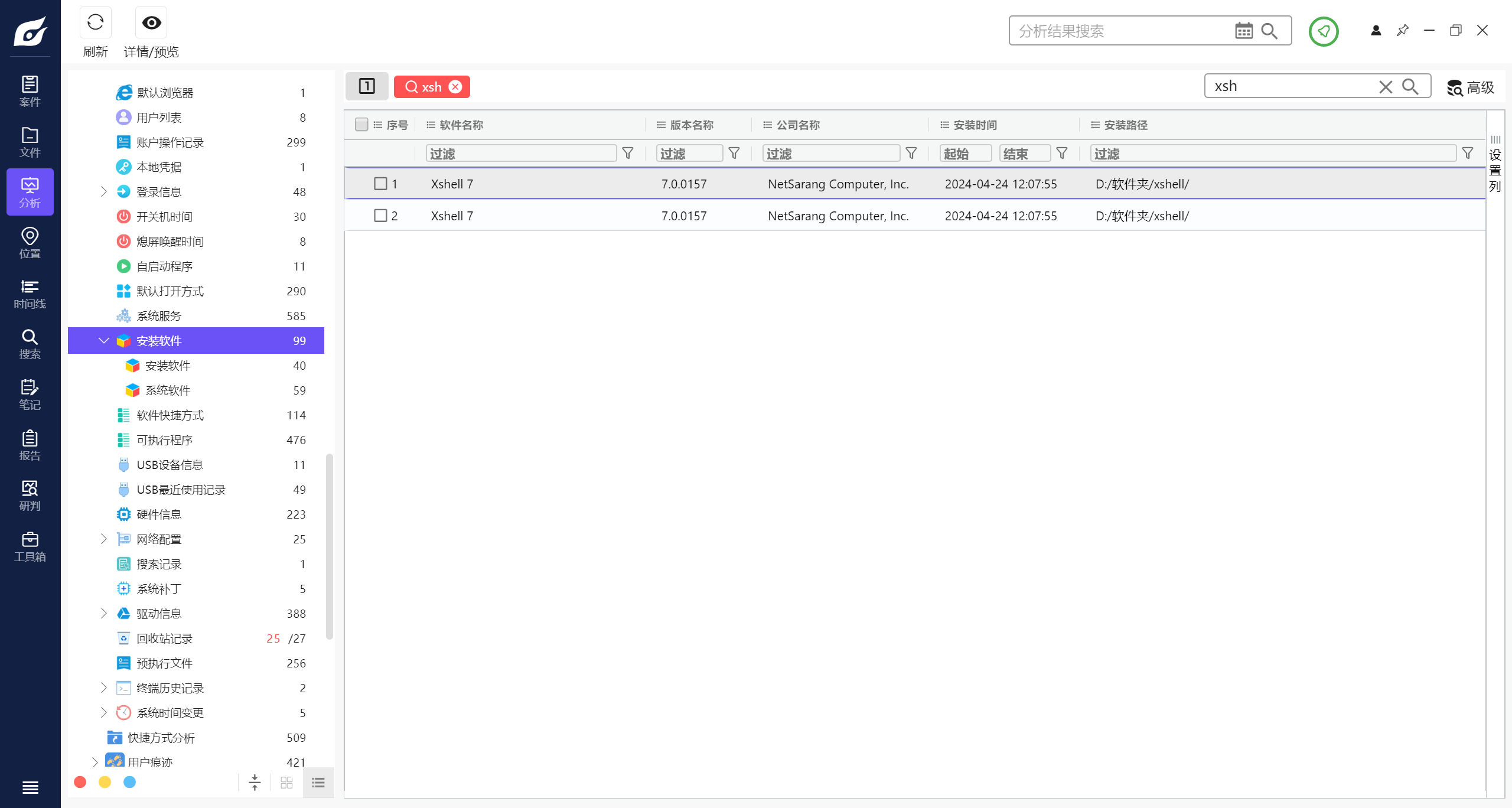The height and width of the screenshot is (808, 1512).
Task: Click the refresh (刷新) icon
Action: [x=95, y=22]
